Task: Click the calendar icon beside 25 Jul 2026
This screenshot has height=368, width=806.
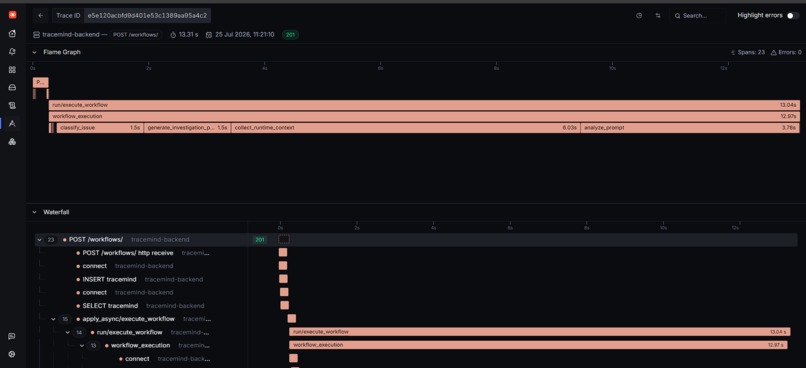Action: point(209,34)
